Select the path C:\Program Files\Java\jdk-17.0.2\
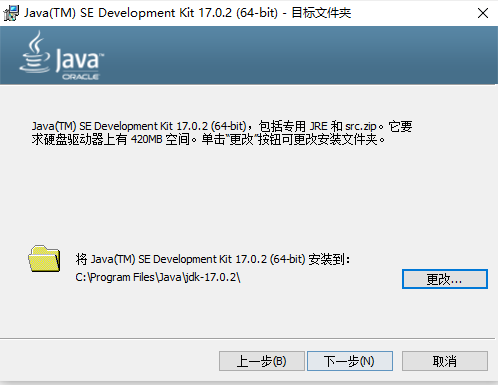Image resolution: width=498 pixels, height=385 pixels. 158,277
